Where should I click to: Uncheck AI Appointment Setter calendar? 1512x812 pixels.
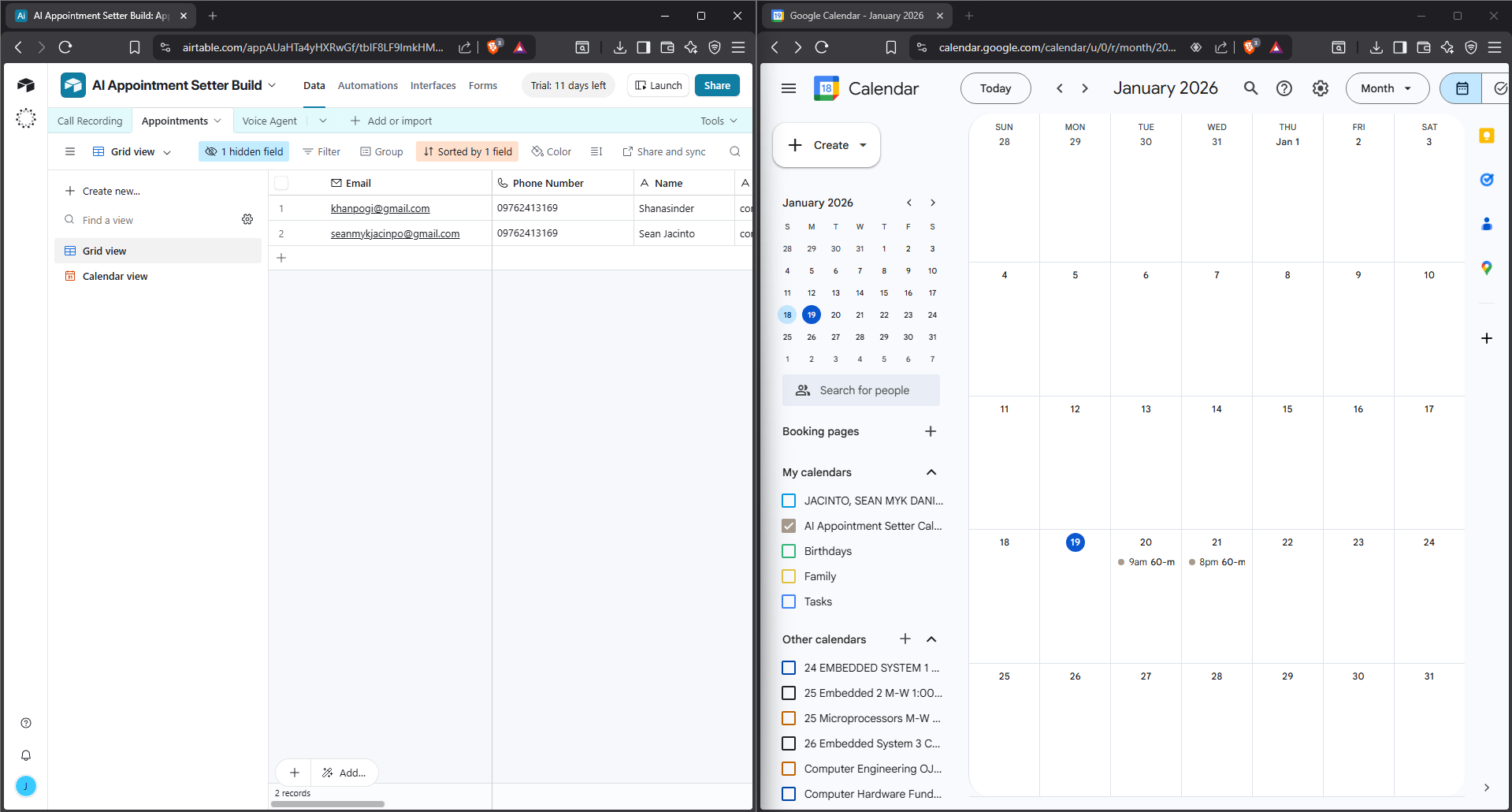[789, 526]
